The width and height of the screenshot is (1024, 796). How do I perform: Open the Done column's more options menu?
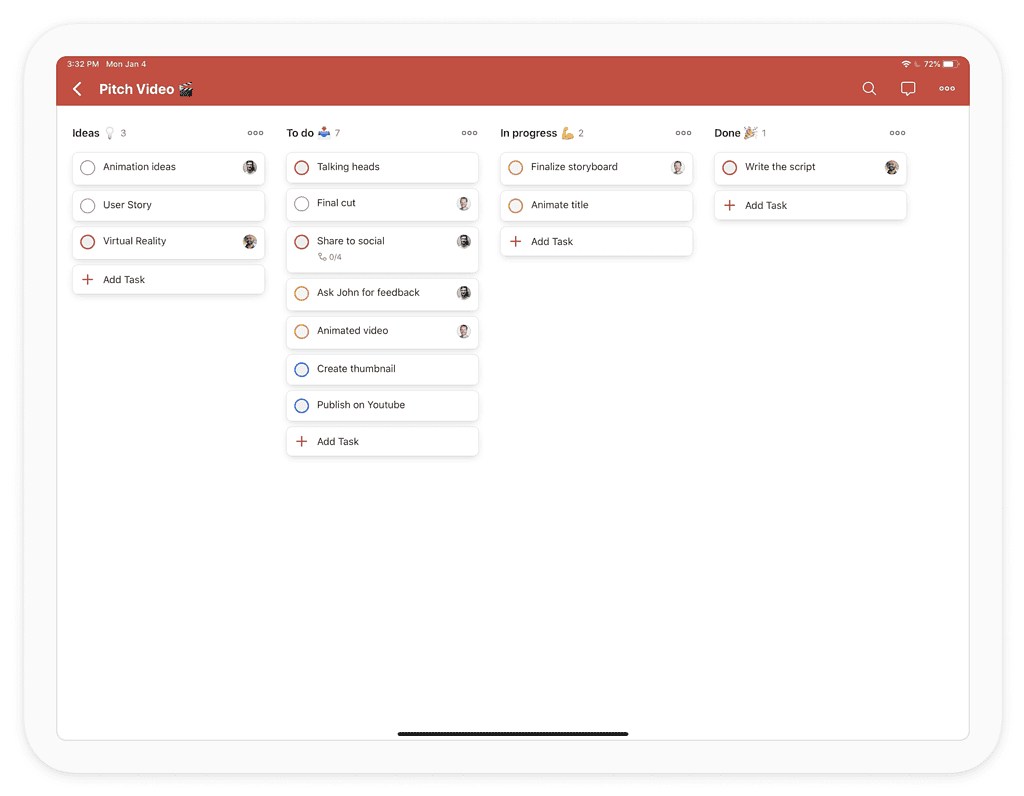click(897, 133)
